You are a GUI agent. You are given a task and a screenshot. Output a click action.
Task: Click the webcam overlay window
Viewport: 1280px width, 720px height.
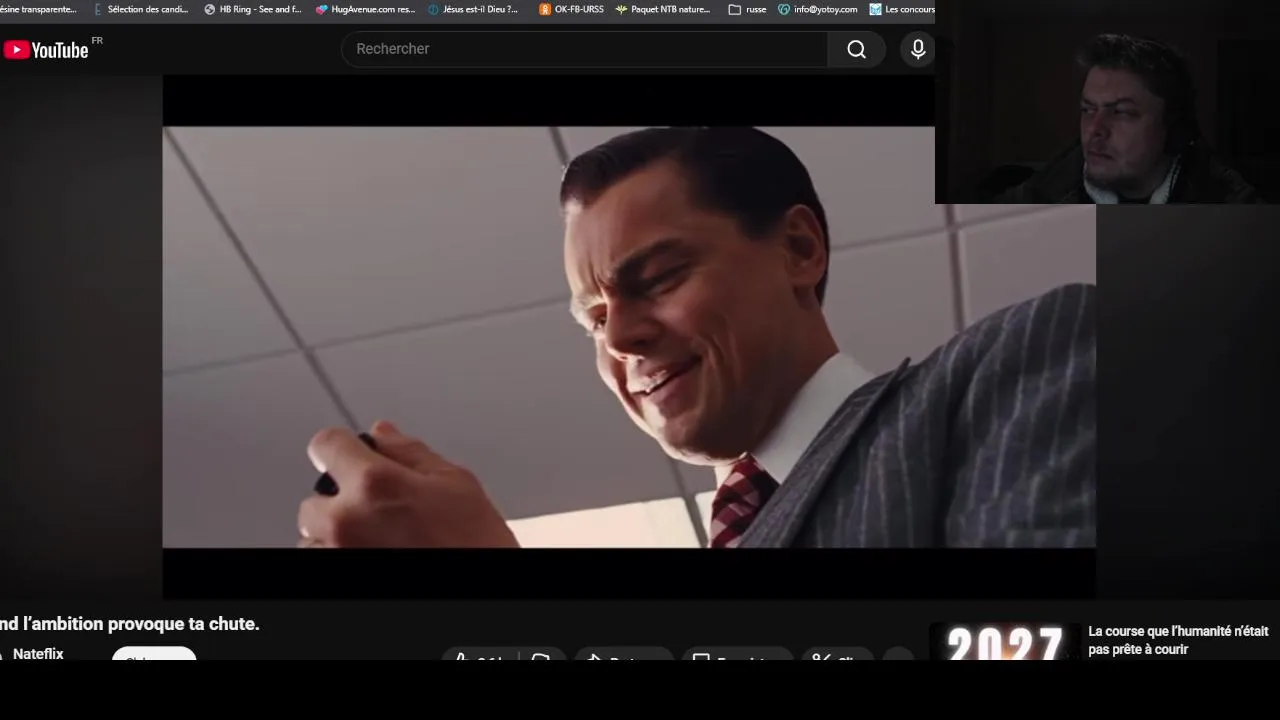click(x=1107, y=102)
